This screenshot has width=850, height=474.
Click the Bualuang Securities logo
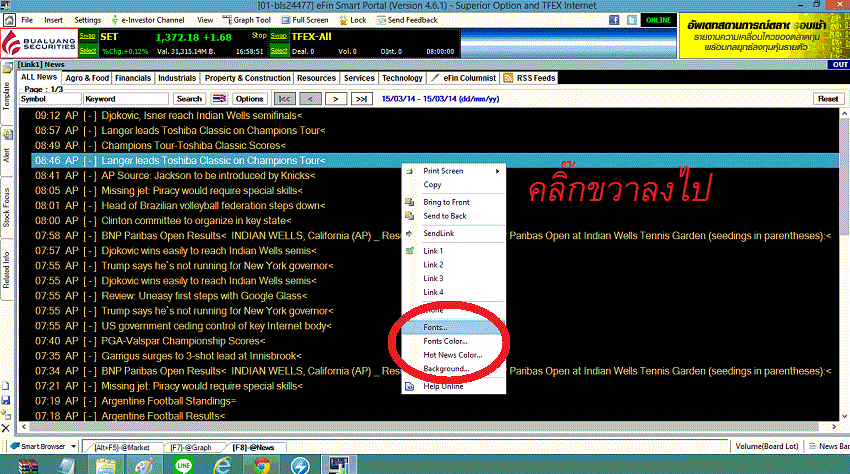click(39, 43)
